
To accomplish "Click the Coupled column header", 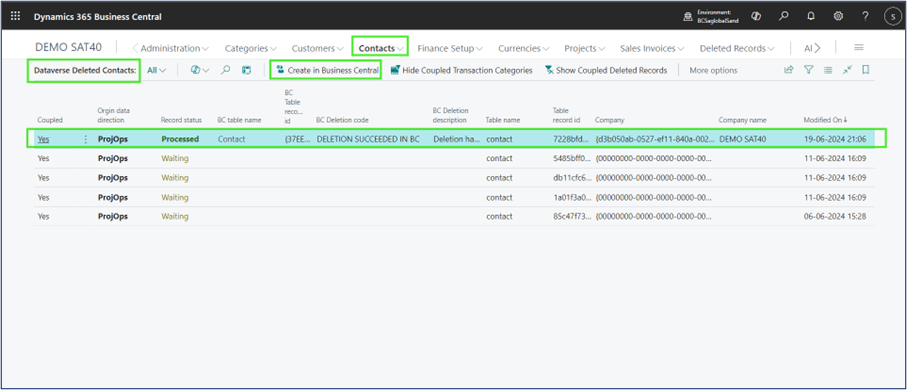I will pos(50,120).
